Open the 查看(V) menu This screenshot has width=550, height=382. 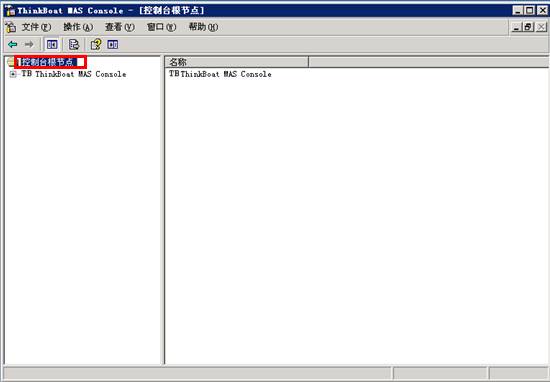[120, 27]
